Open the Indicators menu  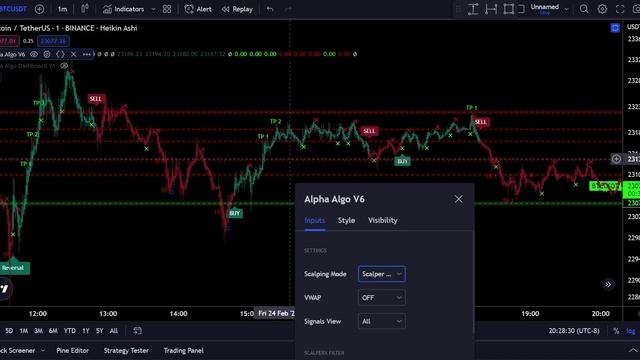click(124, 9)
